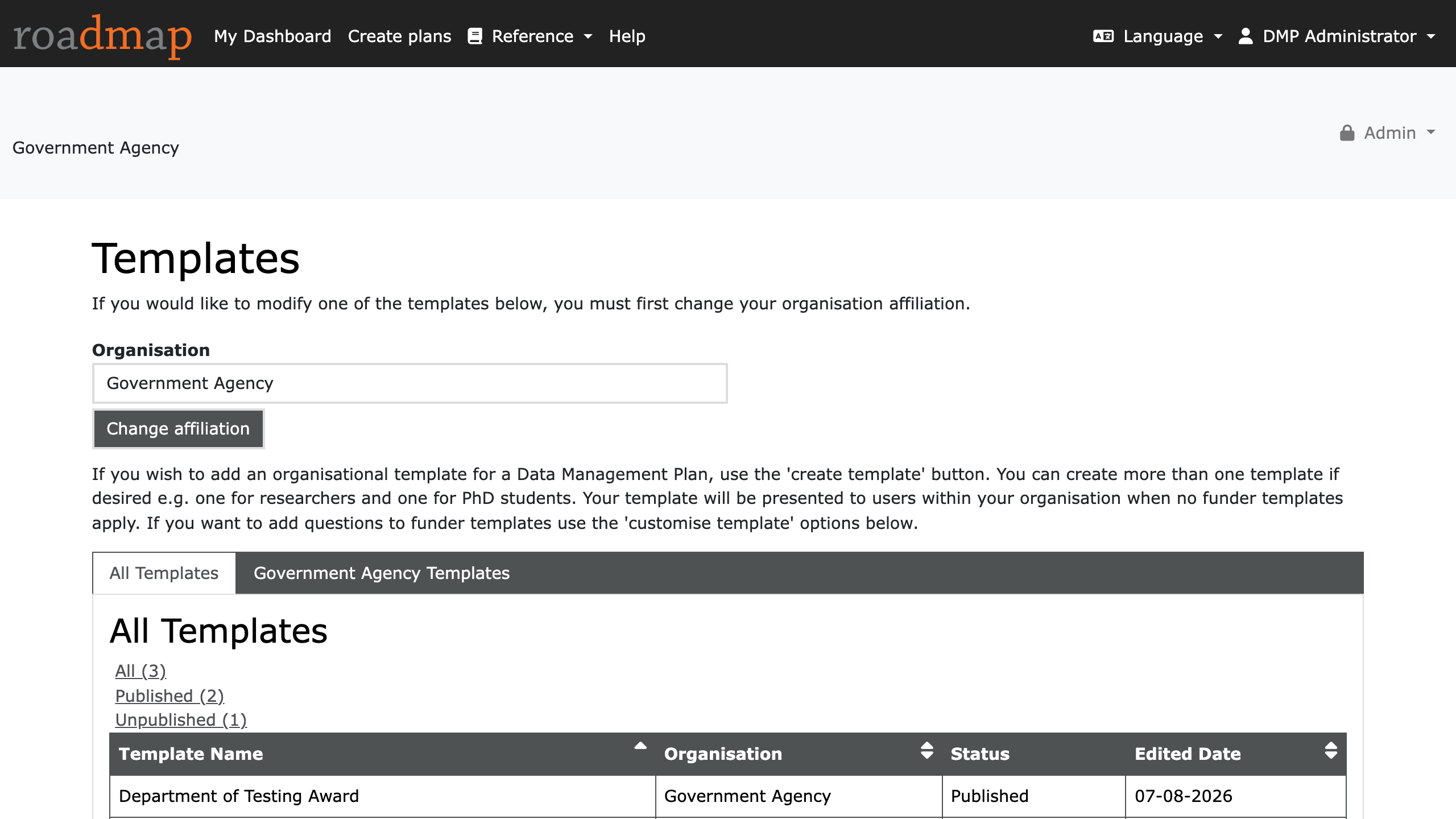Screen dimensions: 1456x819
Task: Click the user profile icon
Action: coord(1246,36)
